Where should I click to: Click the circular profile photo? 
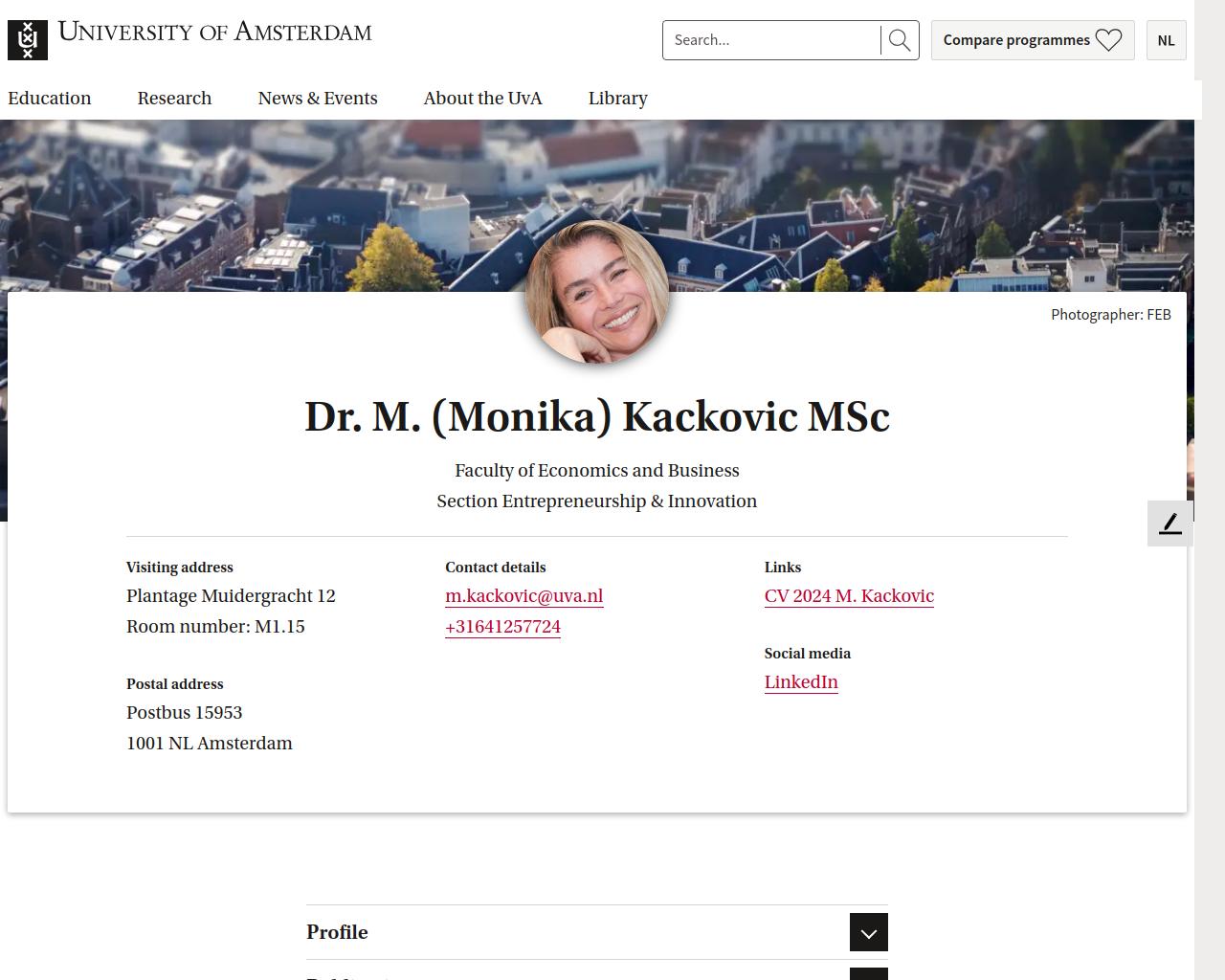(597, 292)
